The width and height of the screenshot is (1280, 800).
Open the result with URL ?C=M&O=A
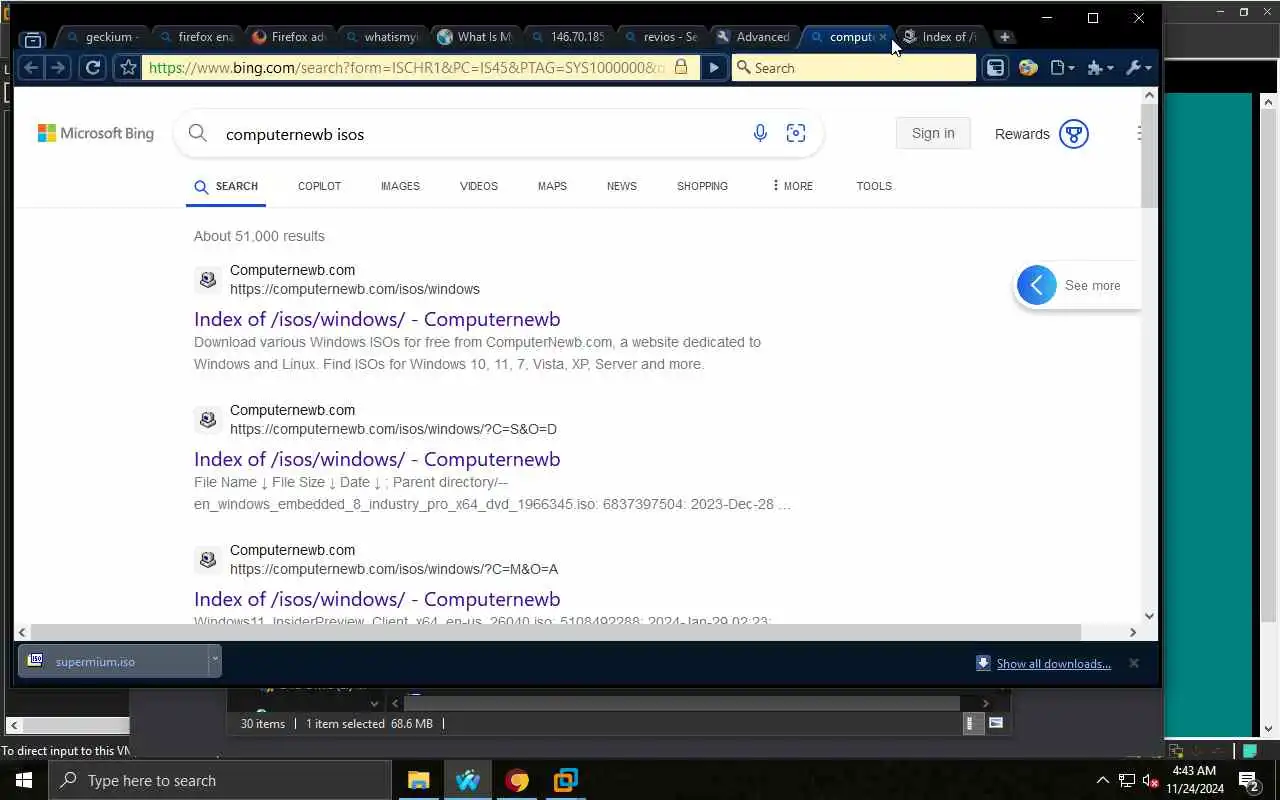(377, 599)
